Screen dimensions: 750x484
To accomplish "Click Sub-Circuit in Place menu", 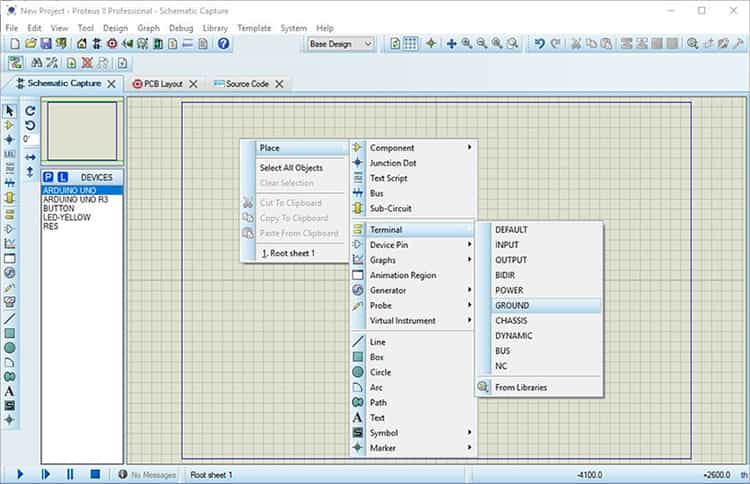I will [413, 208].
